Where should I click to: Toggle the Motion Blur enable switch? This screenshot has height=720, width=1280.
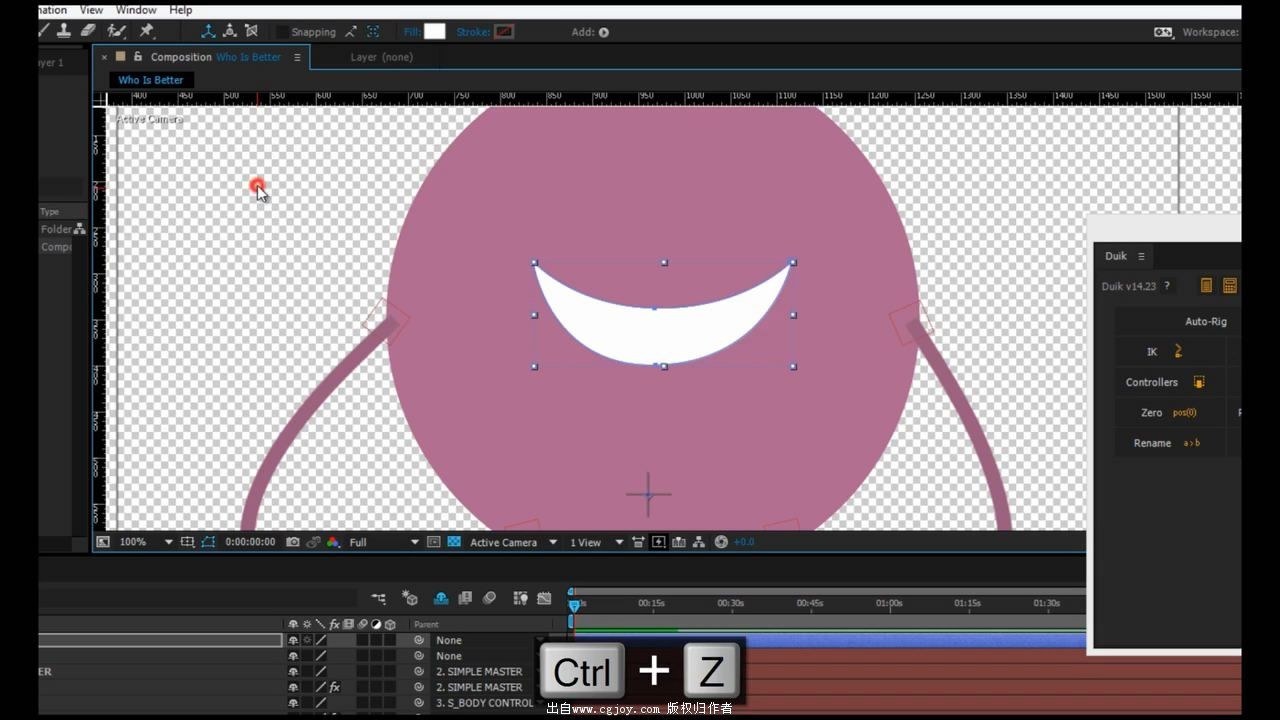489,598
